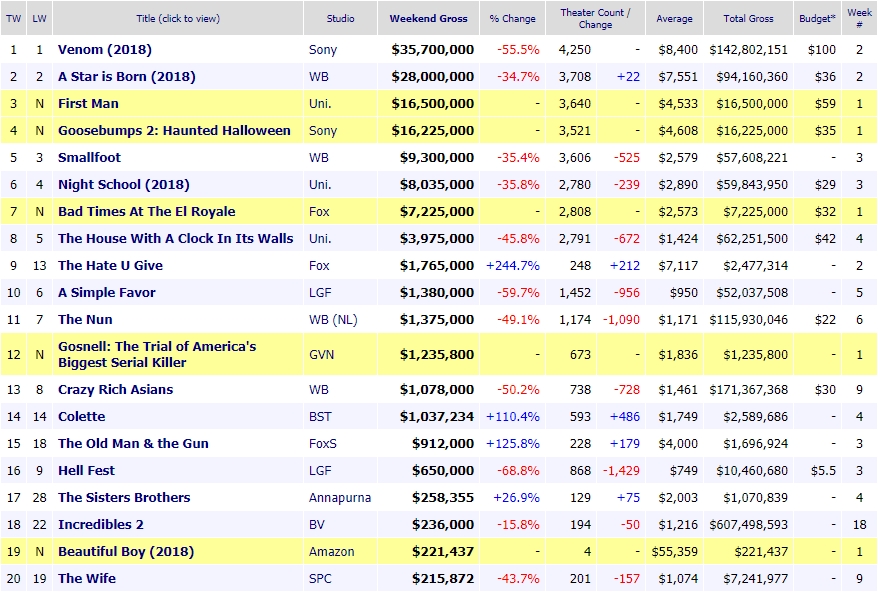This screenshot has width=878, height=592.
Task: Click the % Change column header
Action: [512, 18]
